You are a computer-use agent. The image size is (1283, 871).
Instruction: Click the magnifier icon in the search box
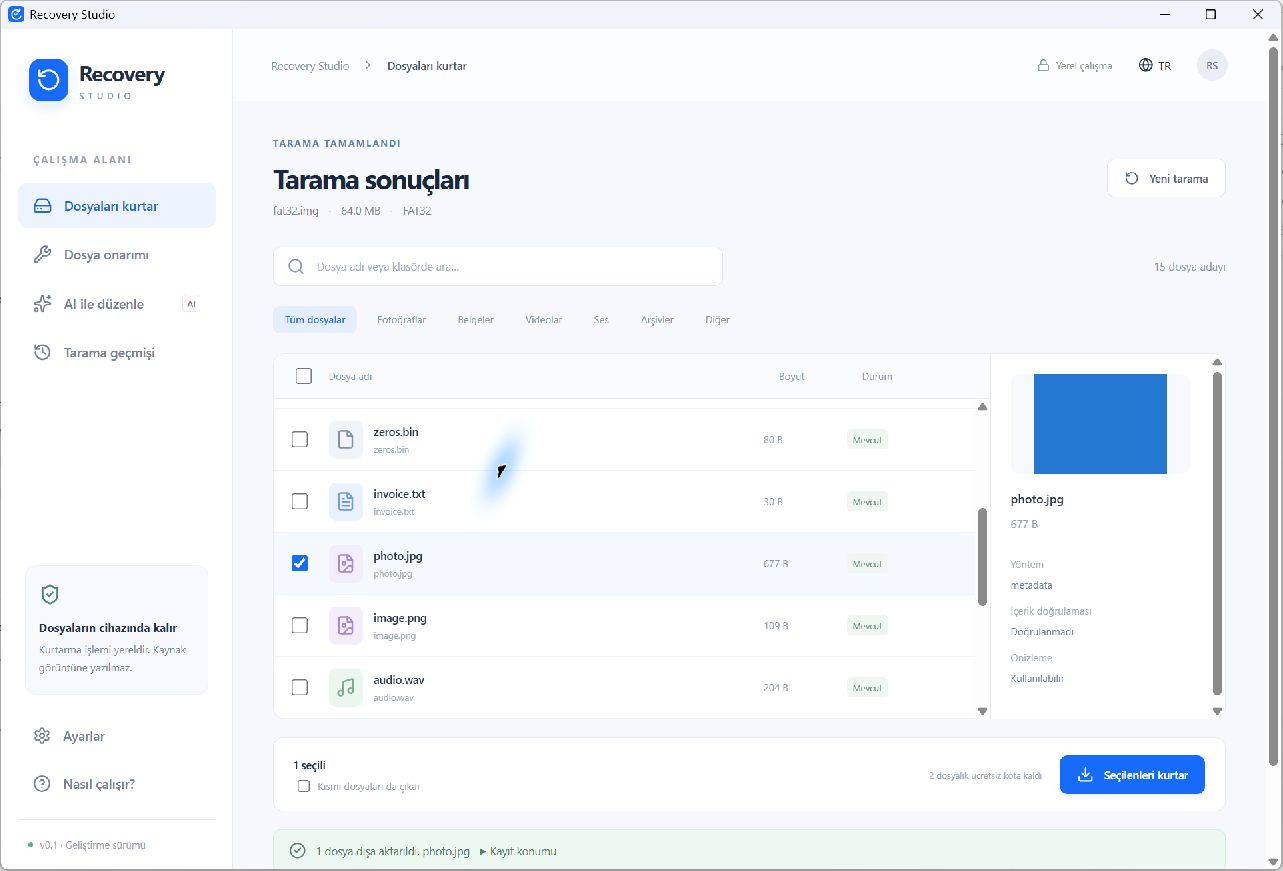(296, 267)
